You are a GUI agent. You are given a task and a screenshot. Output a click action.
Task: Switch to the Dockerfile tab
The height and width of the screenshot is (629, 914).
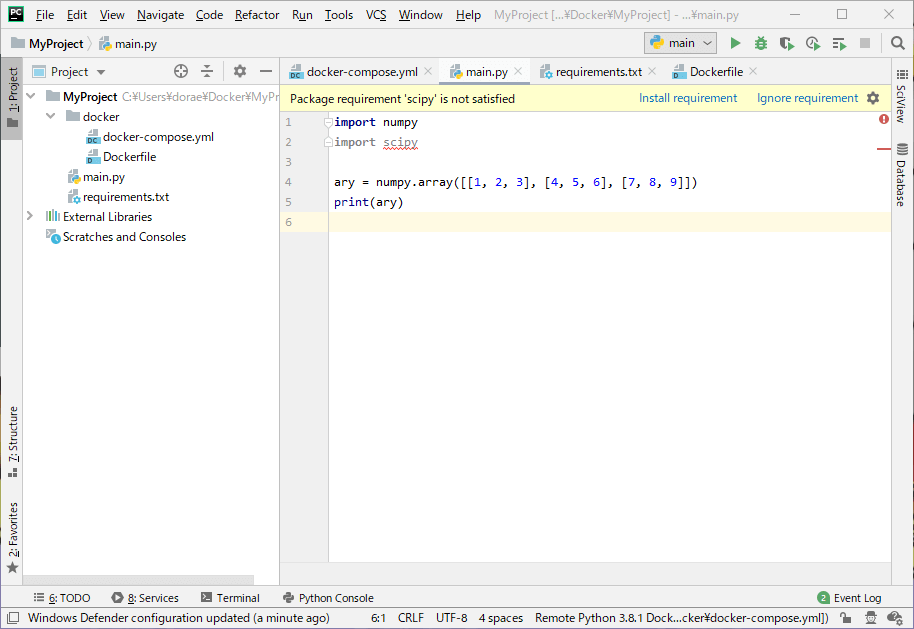716,71
